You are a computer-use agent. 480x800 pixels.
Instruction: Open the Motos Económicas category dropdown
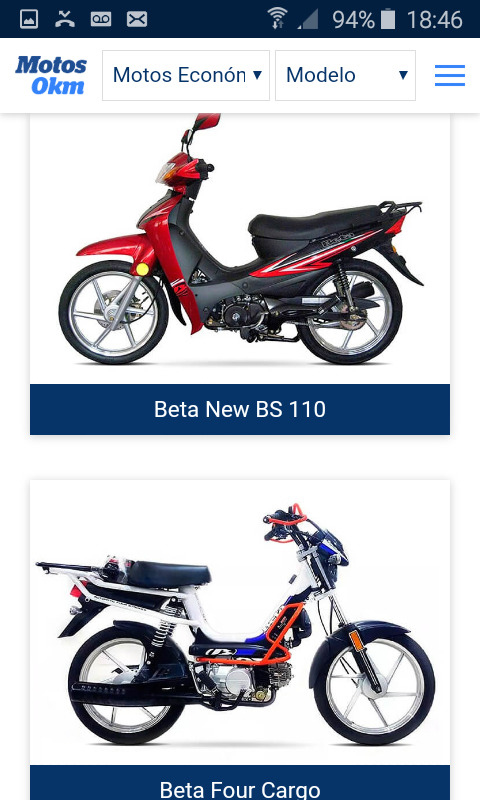[186, 76]
